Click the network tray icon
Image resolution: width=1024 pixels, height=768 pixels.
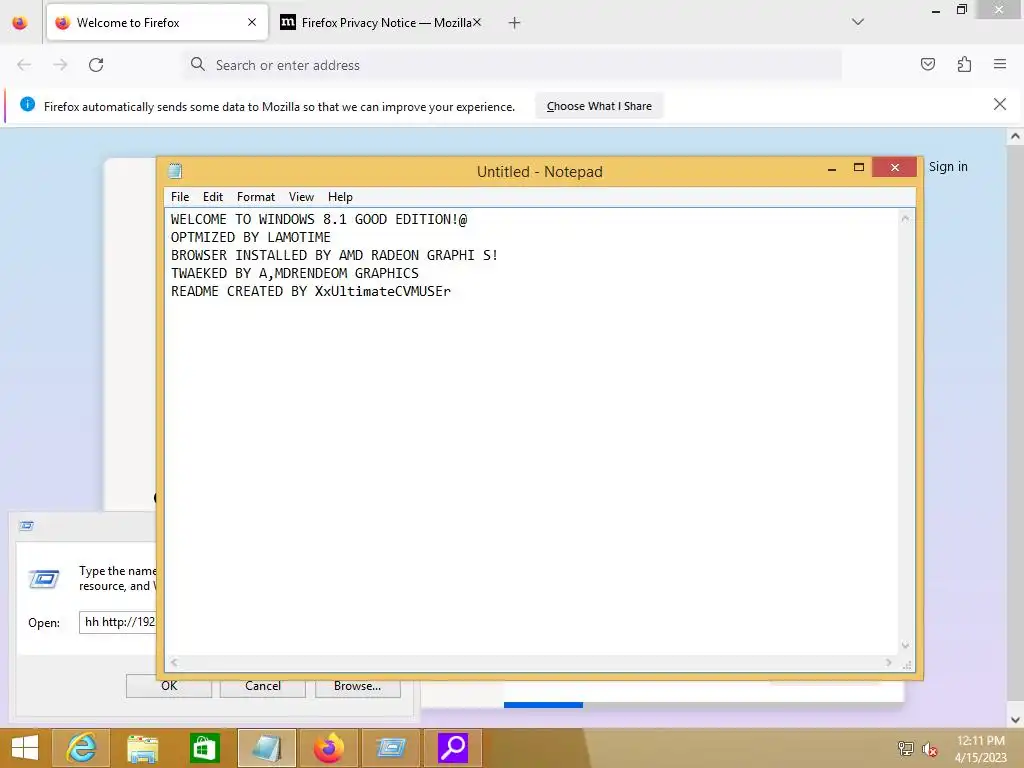click(x=905, y=748)
